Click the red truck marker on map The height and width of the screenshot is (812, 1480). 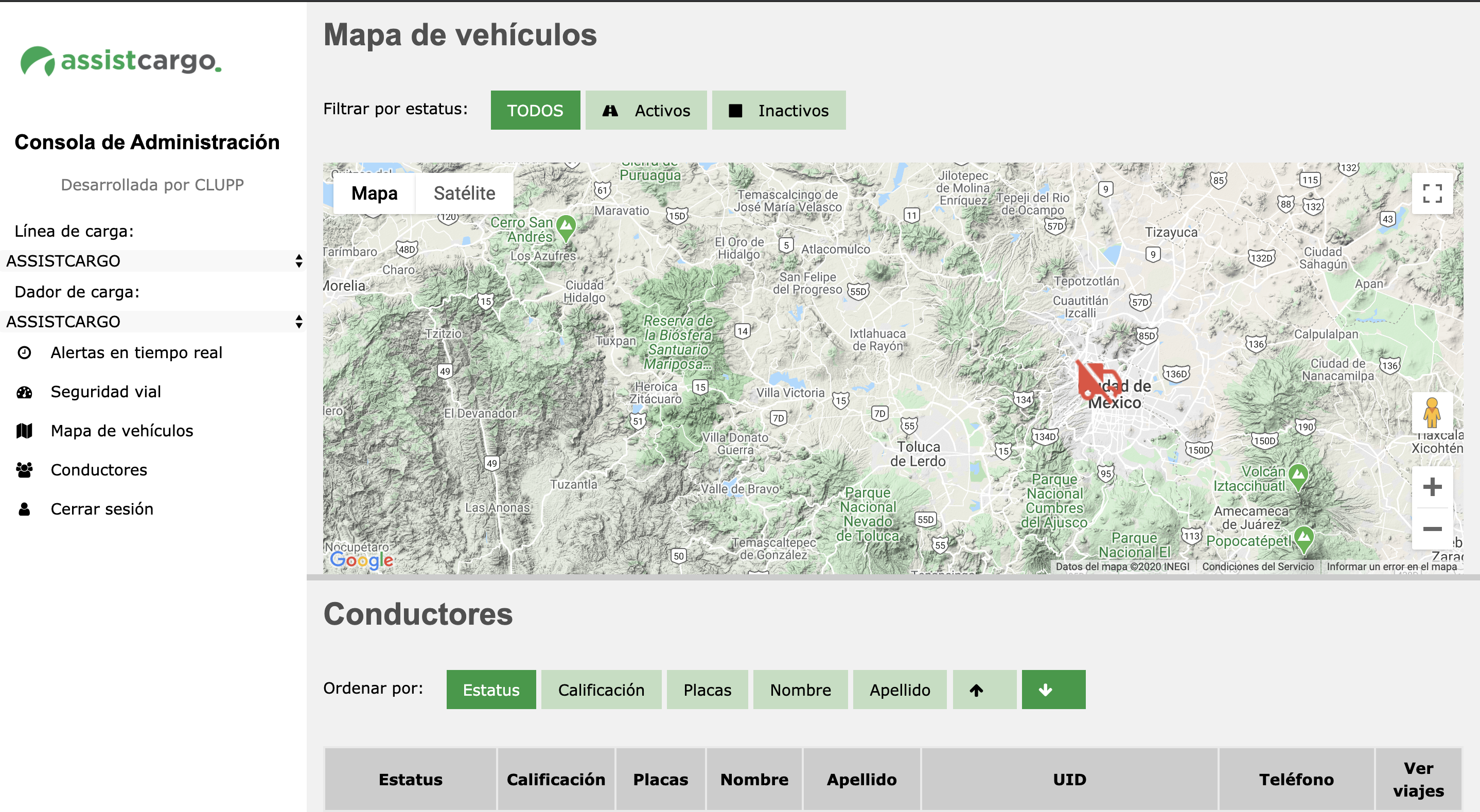pos(1096,380)
